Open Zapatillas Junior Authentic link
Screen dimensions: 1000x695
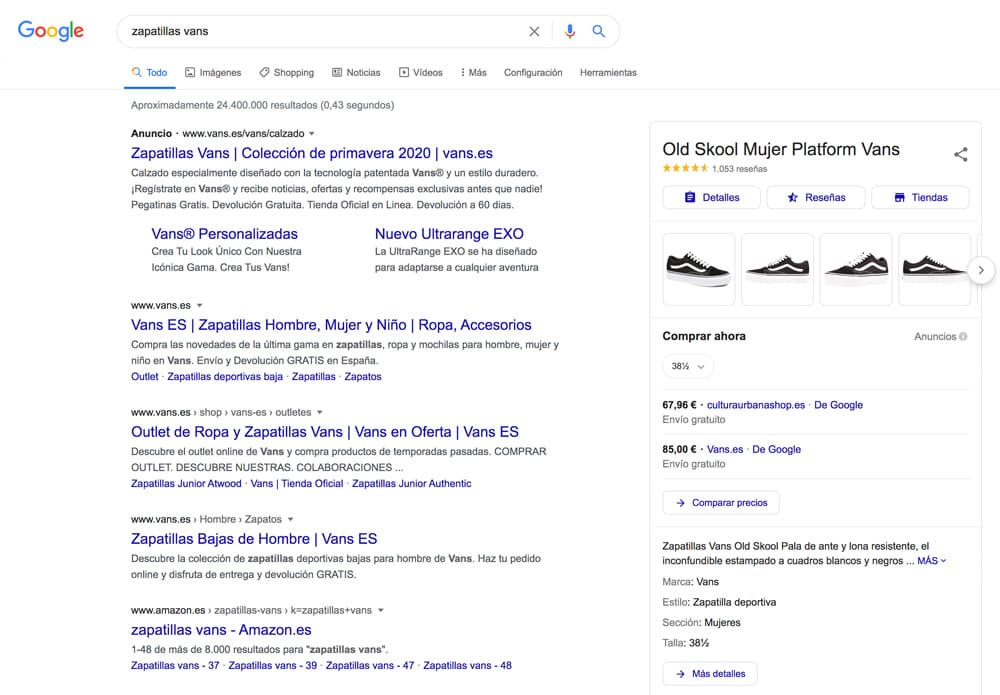[412, 484]
